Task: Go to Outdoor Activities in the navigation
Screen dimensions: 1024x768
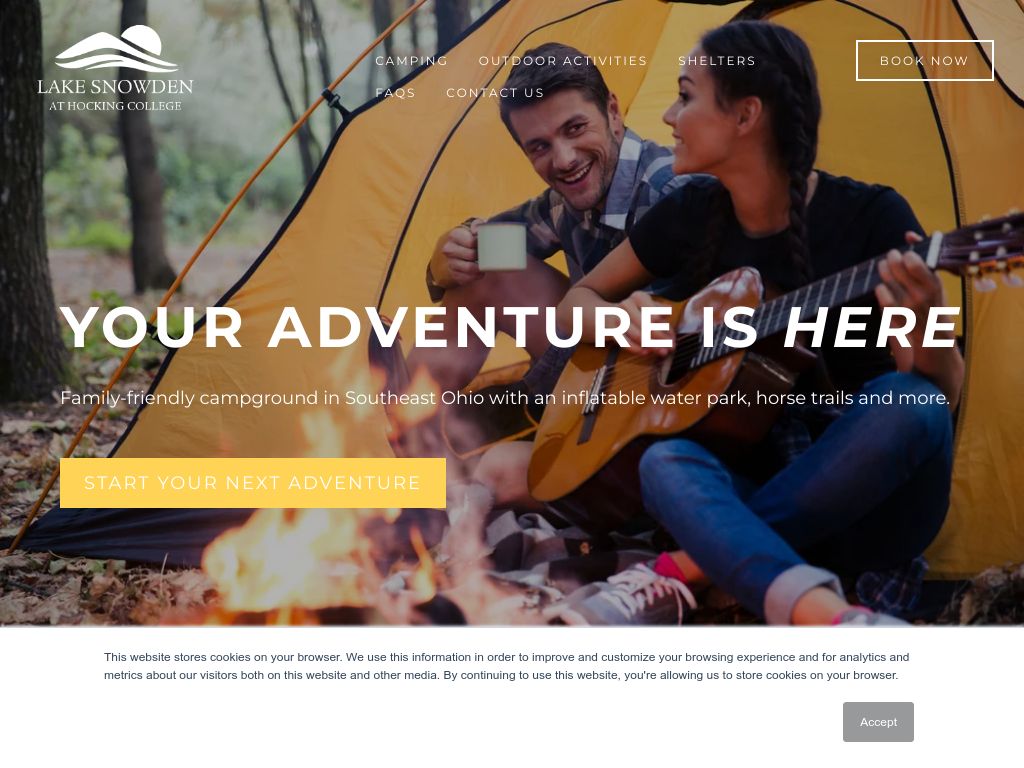Action: (563, 61)
